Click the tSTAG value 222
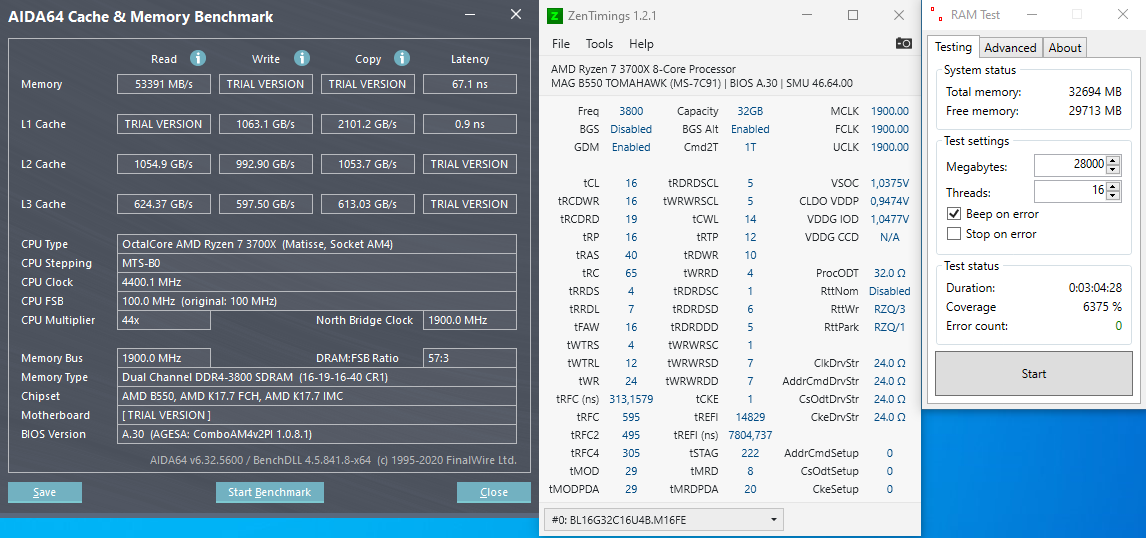 pos(750,453)
